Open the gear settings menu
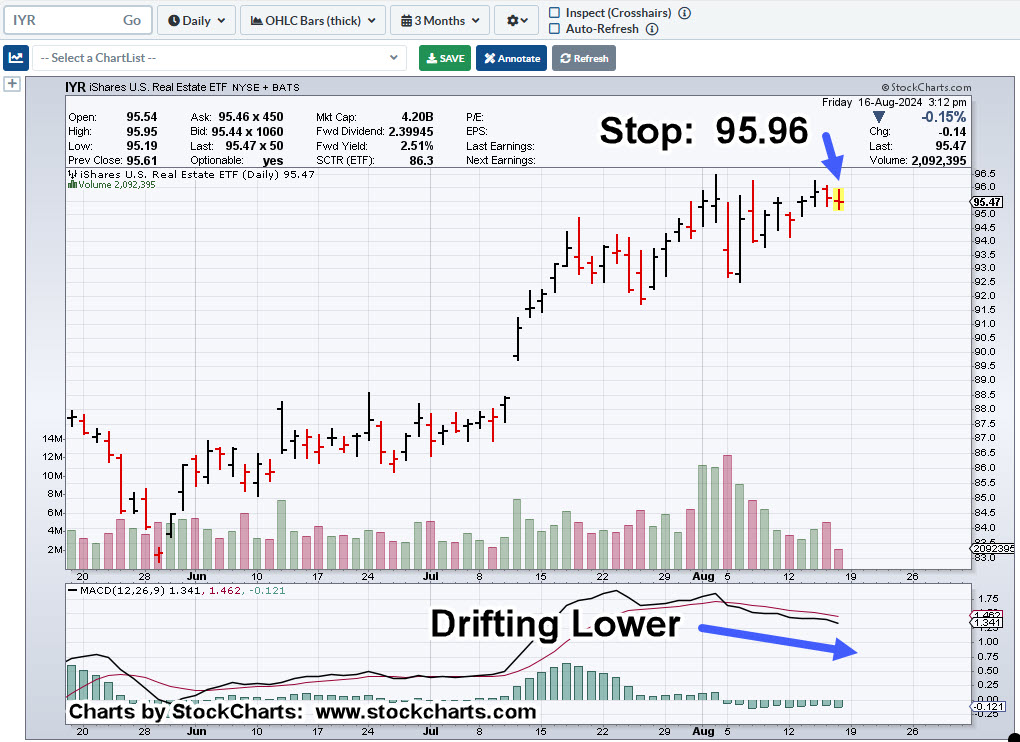 pos(519,20)
